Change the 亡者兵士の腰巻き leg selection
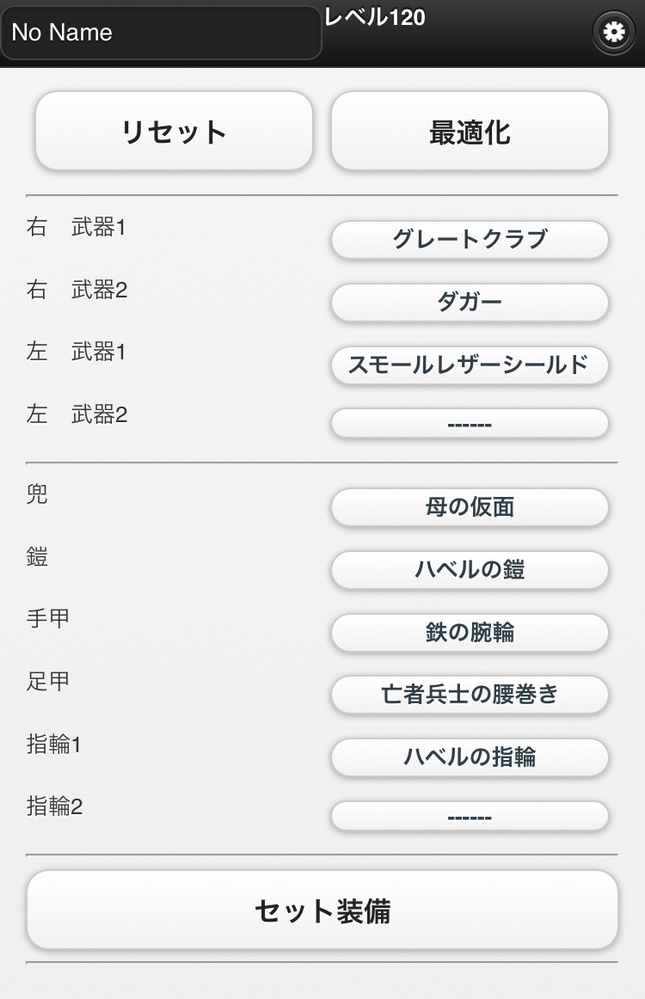 pos(470,694)
